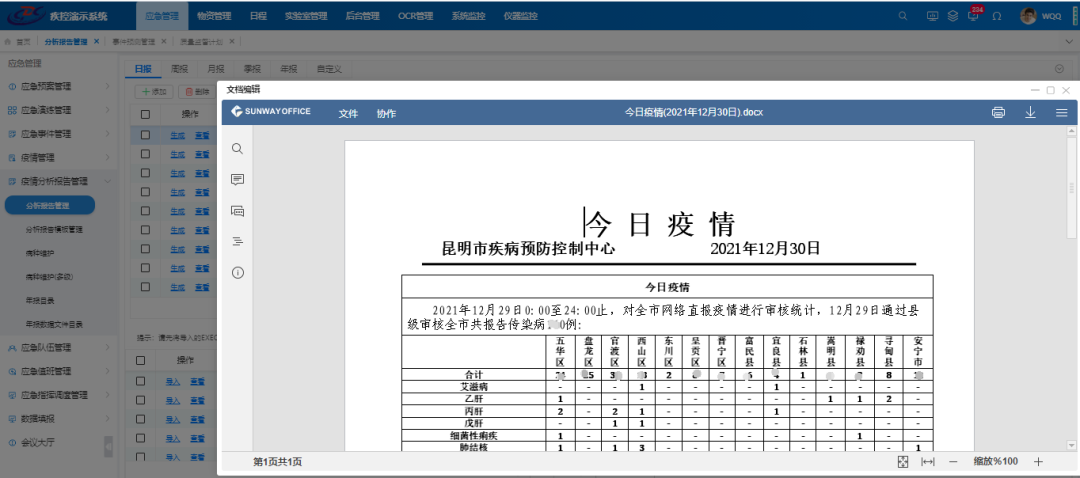The width and height of the screenshot is (1080, 478).
Task: Open the search panel in document editor sidebar
Action: click(237, 149)
